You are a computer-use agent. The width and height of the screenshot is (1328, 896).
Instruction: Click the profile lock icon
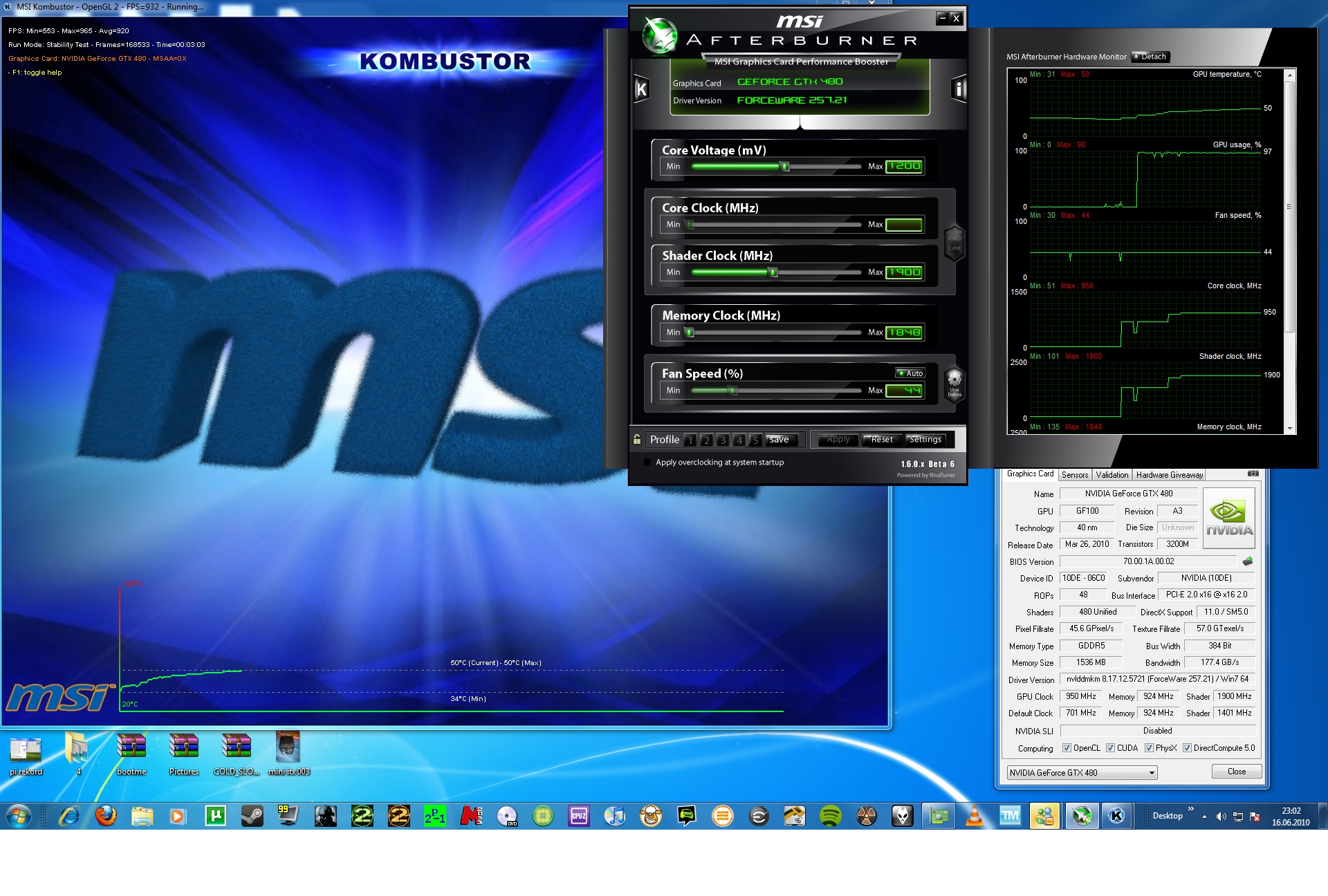(637, 439)
